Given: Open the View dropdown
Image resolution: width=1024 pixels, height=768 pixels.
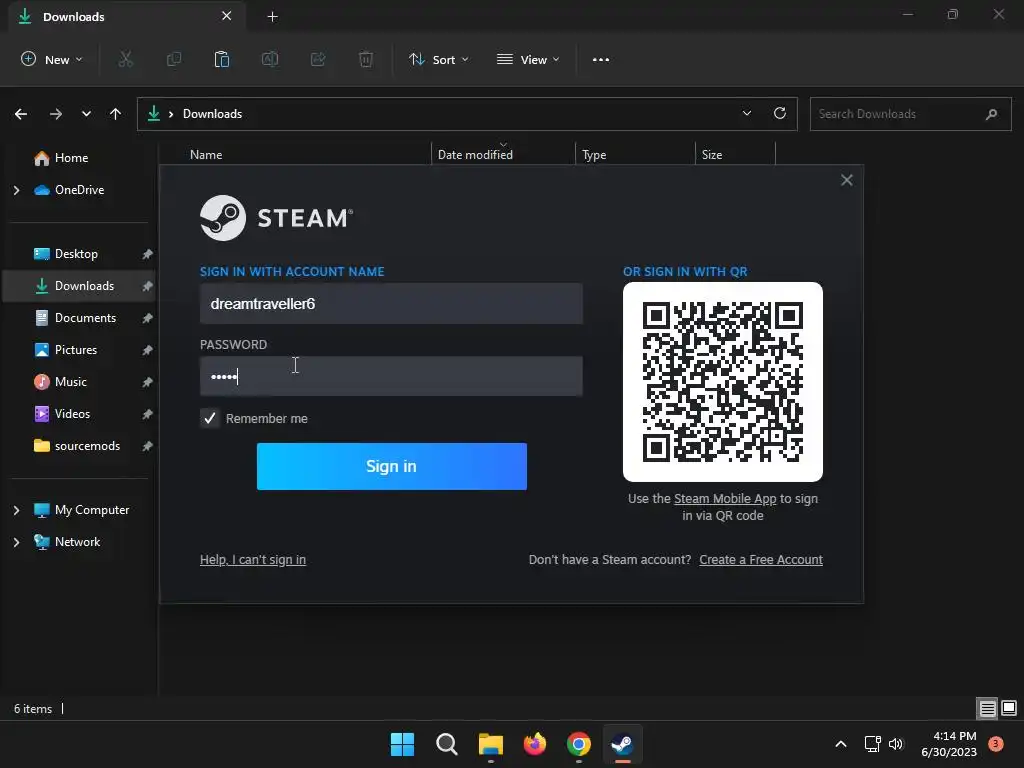Looking at the screenshot, I should 528,59.
